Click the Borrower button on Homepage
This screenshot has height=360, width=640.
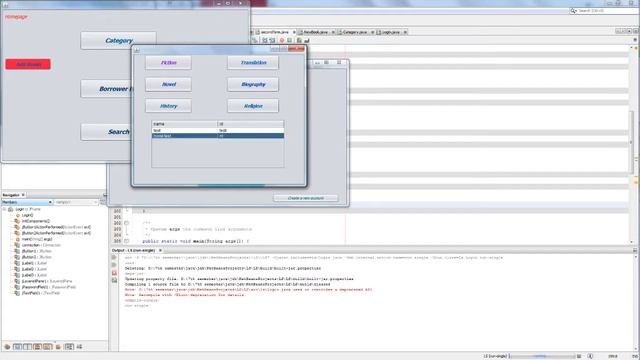107,89
